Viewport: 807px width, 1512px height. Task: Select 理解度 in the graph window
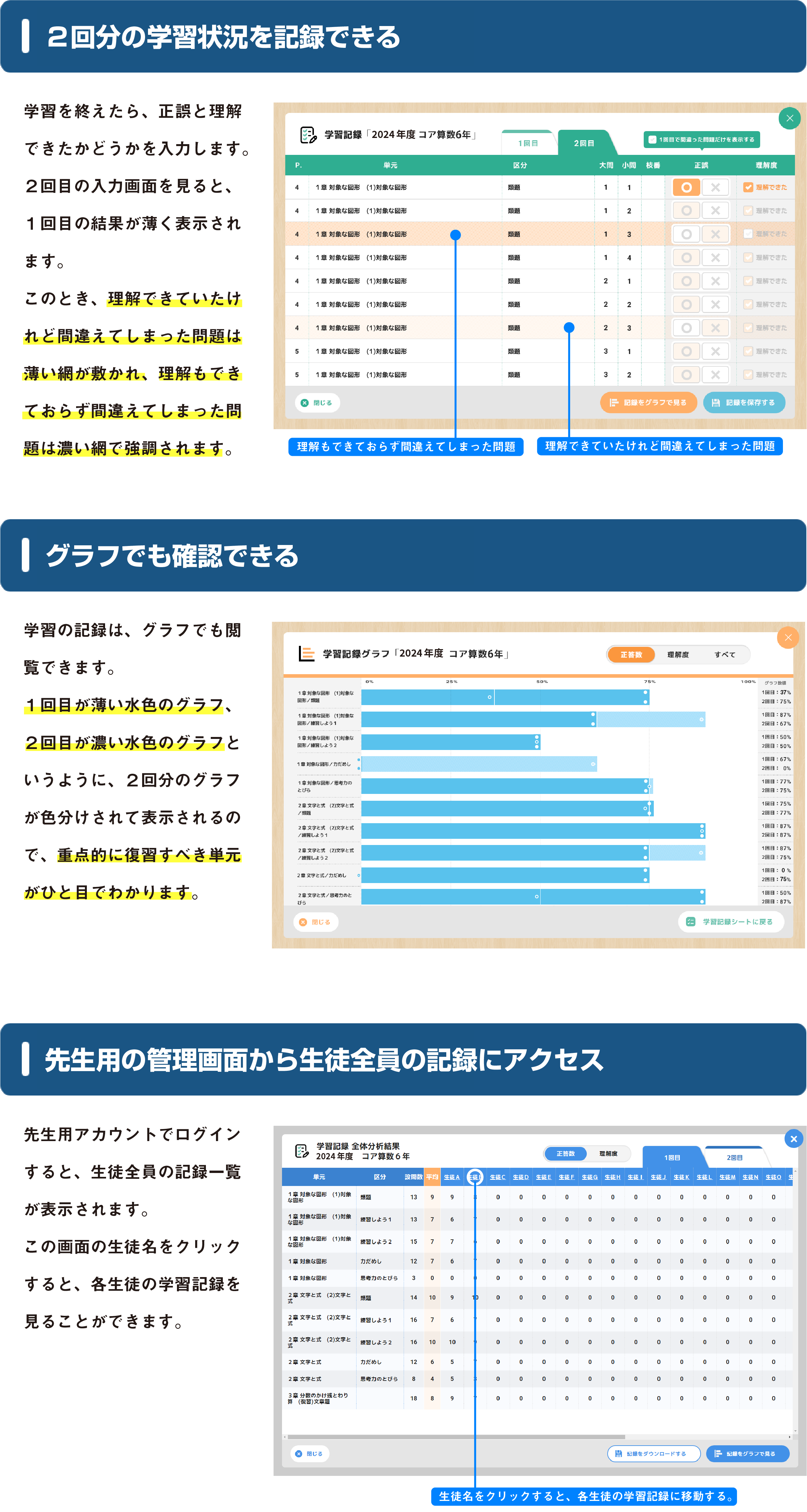(678, 654)
